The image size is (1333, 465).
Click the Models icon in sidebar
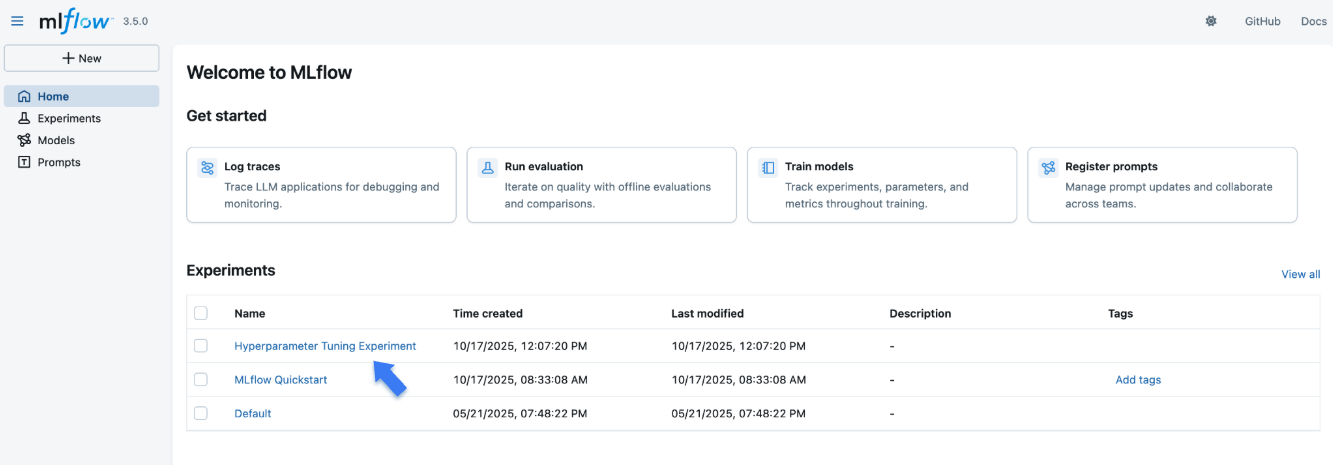click(x=24, y=141)
